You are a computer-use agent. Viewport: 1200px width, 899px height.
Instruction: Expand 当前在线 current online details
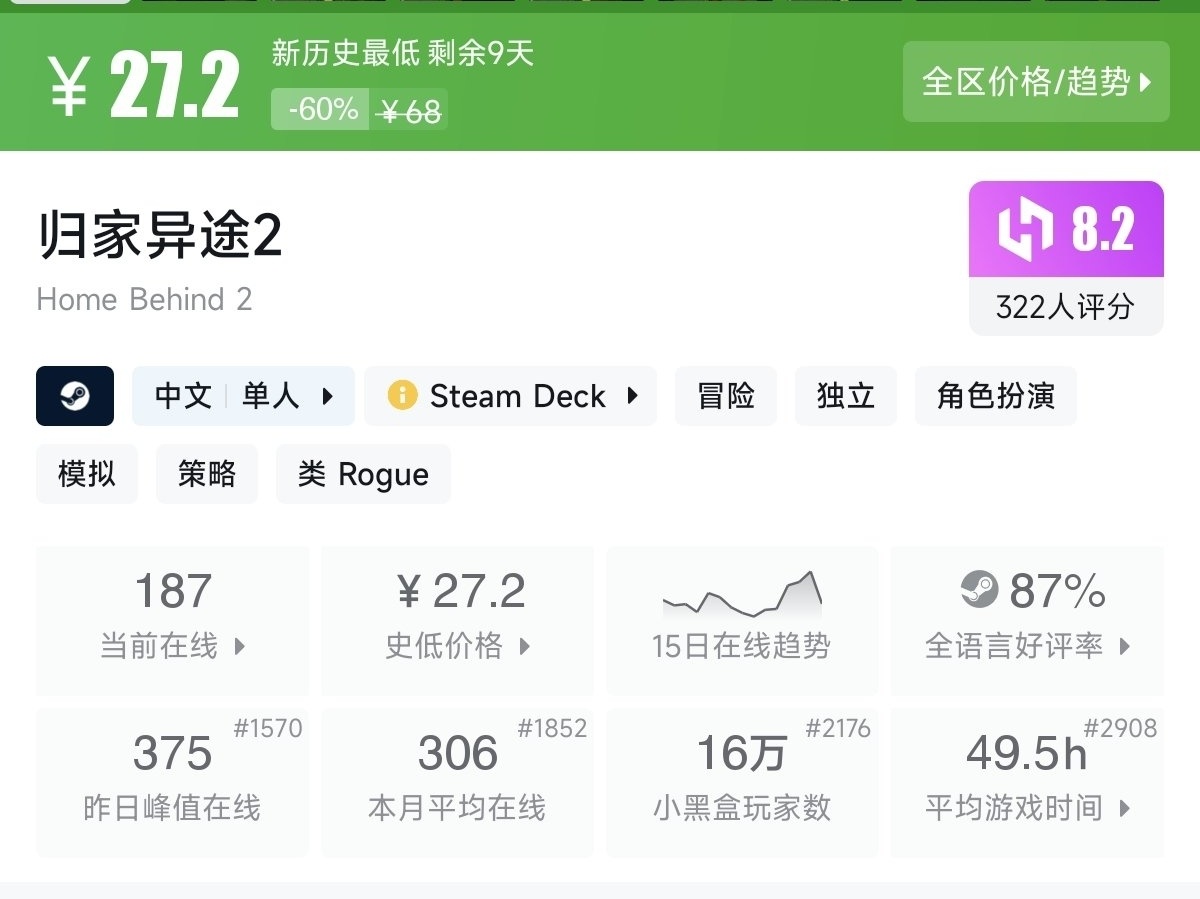click(240, 646)
